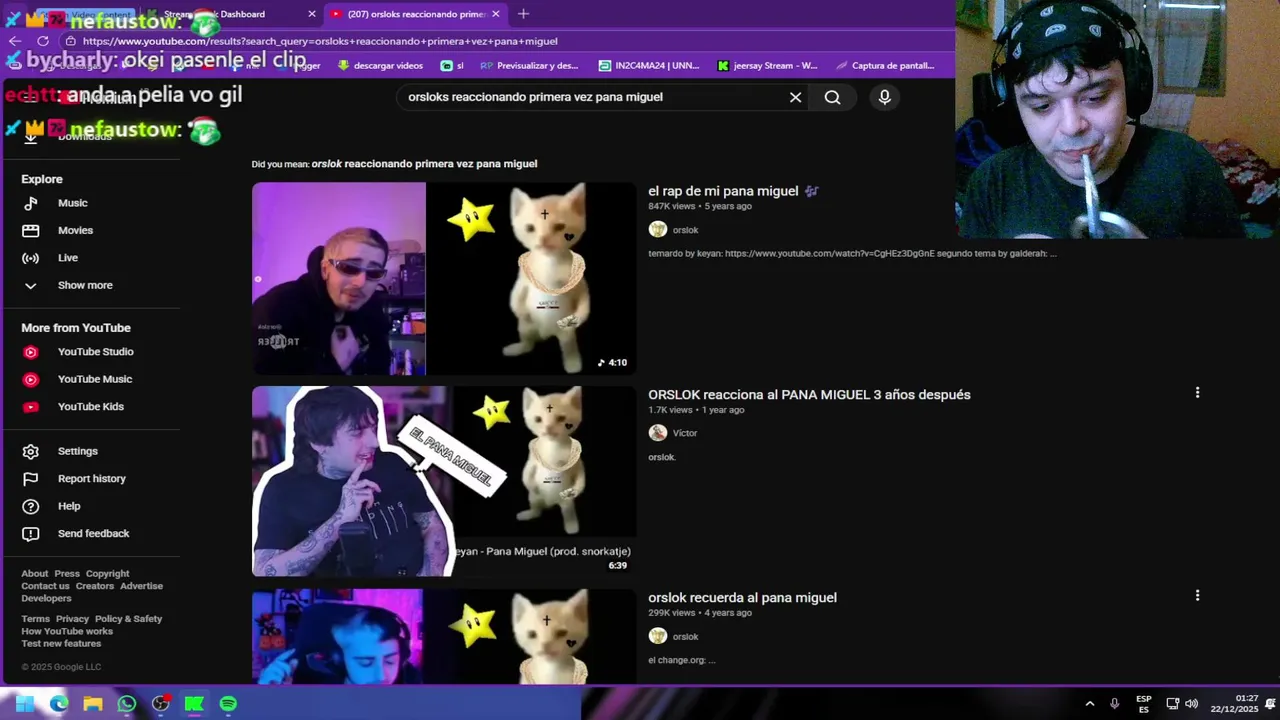Open Policy & Safety footer link
Screen dimensions: 1280x720
click(128, 619)
